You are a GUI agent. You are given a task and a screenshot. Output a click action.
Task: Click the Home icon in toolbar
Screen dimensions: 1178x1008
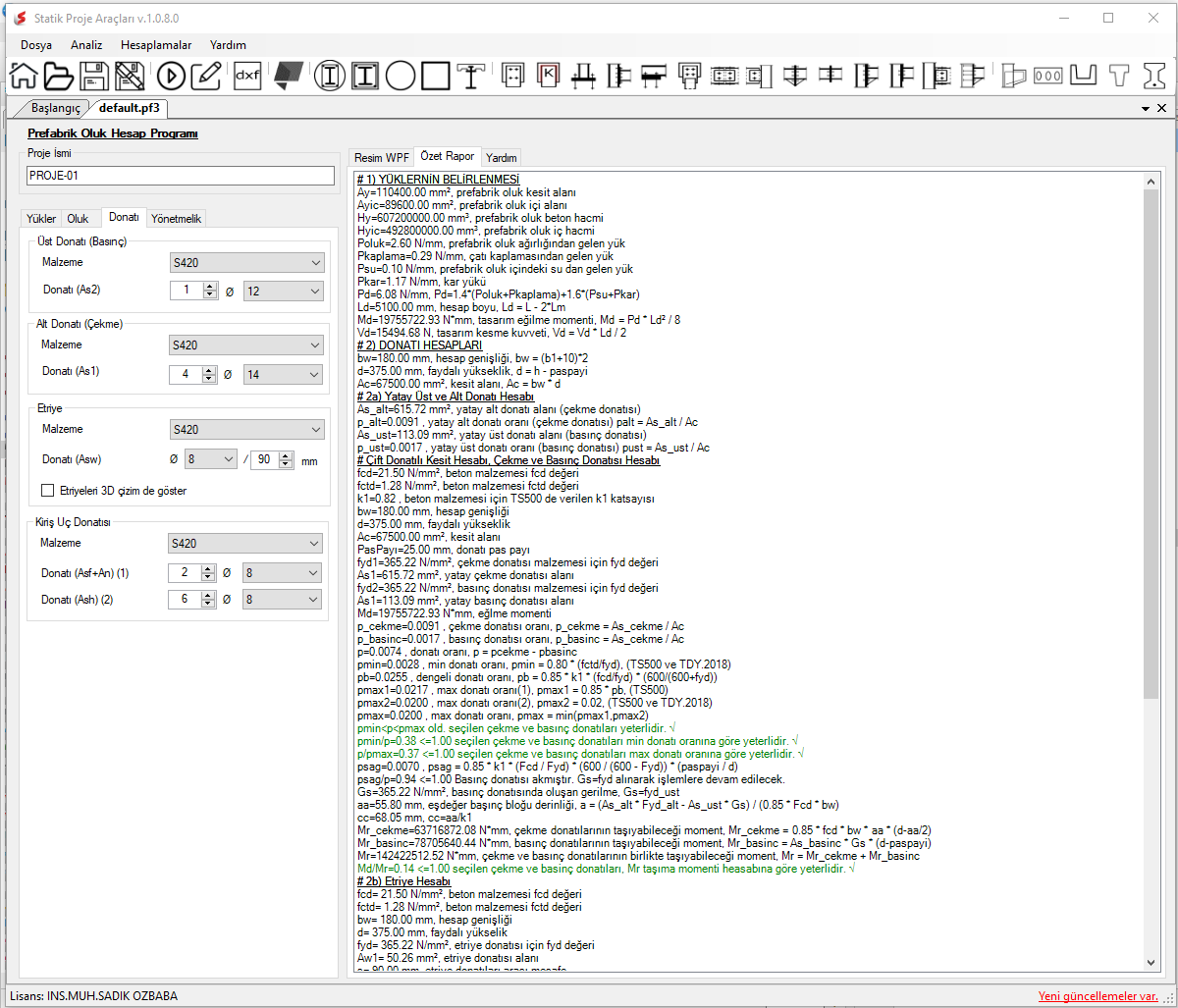25,75
